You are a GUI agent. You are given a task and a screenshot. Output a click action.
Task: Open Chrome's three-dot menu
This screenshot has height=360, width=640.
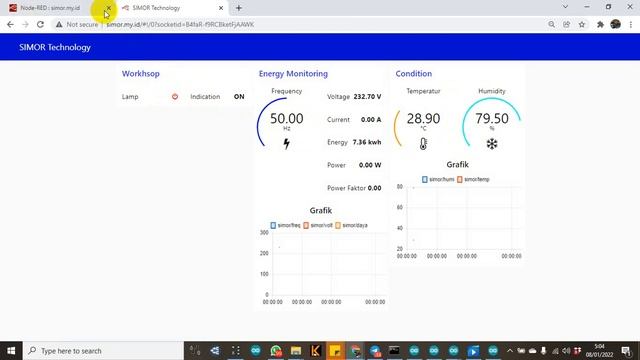click(x=631, y=24)
